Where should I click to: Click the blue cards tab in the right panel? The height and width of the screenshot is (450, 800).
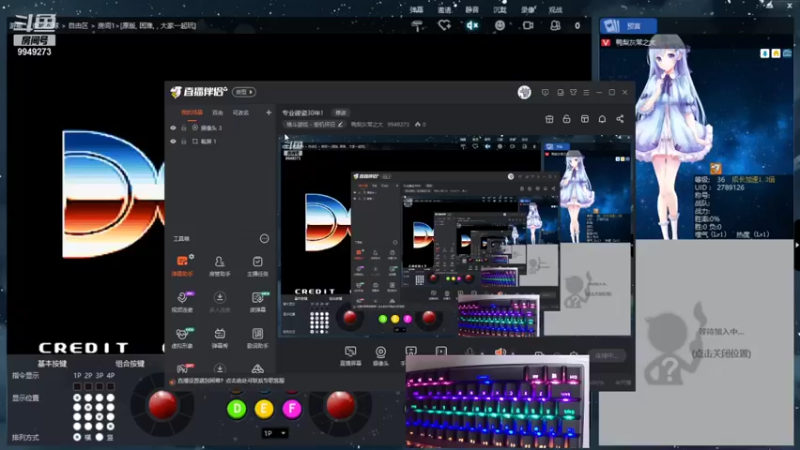628,26
